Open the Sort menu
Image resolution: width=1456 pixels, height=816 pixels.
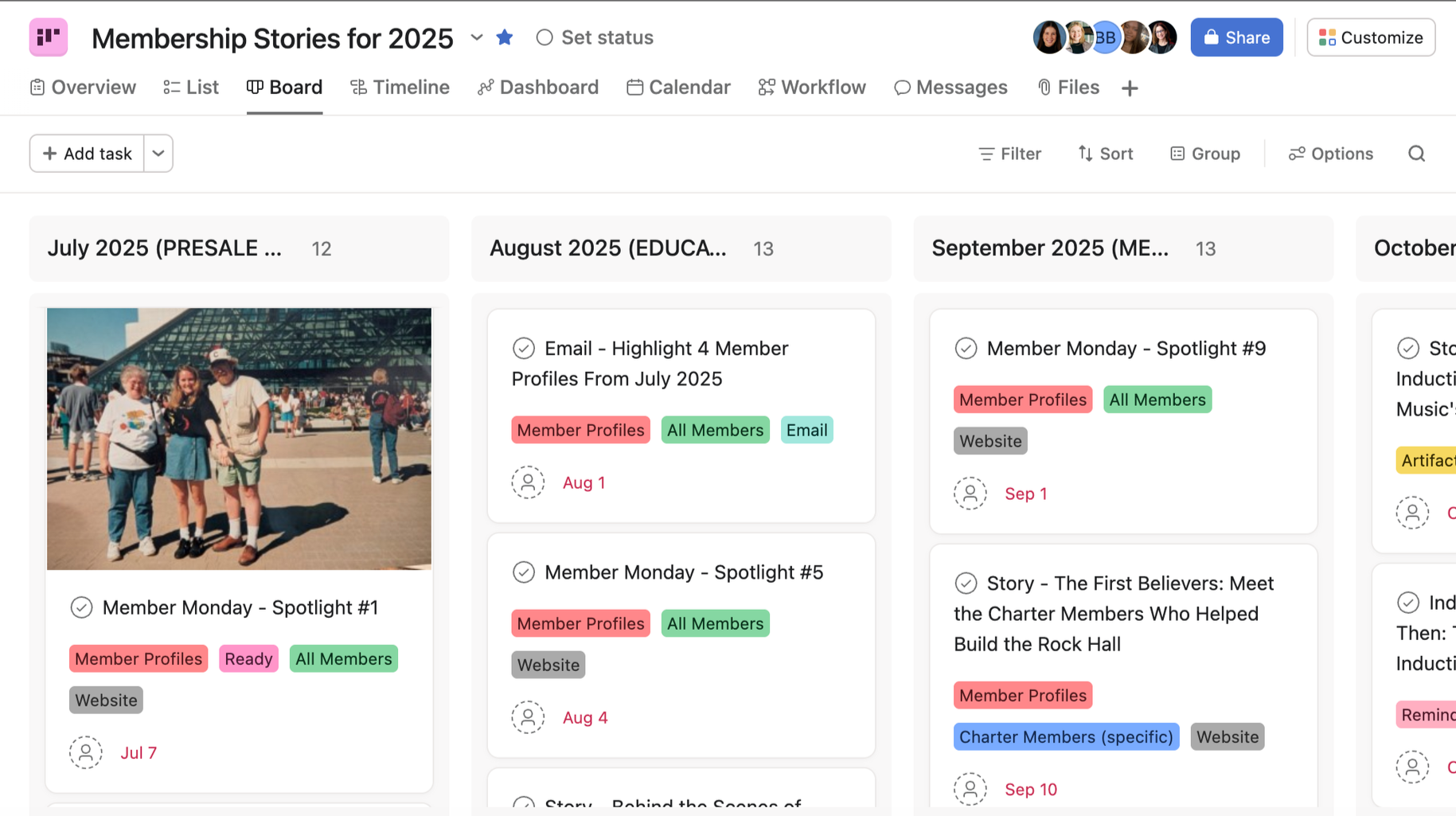click(1105, 154)
